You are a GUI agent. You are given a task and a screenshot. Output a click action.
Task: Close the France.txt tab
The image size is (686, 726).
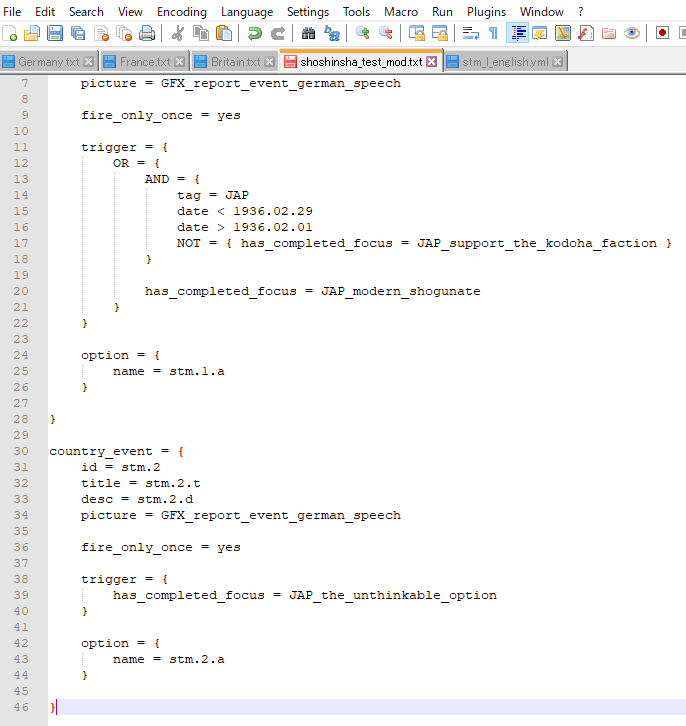click(180, 62)
